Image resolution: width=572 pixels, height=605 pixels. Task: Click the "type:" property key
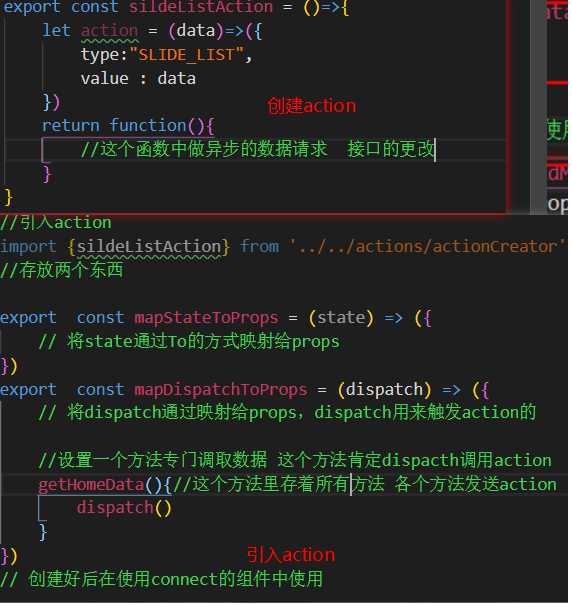coord(104,55)
